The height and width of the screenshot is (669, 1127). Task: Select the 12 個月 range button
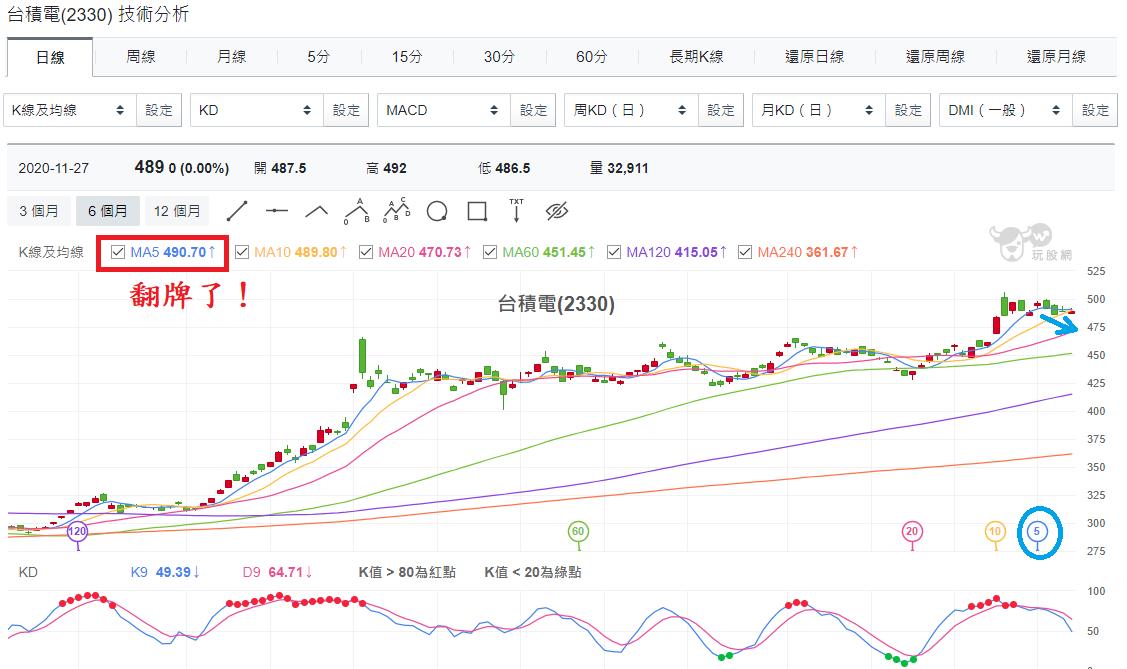coord(177,211)
